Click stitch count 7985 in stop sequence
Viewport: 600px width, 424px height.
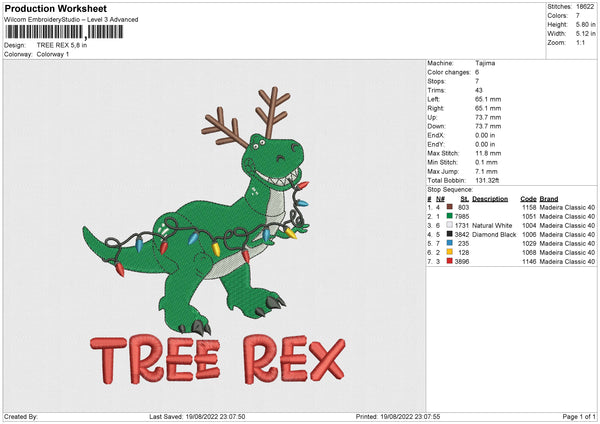(462, 217)
